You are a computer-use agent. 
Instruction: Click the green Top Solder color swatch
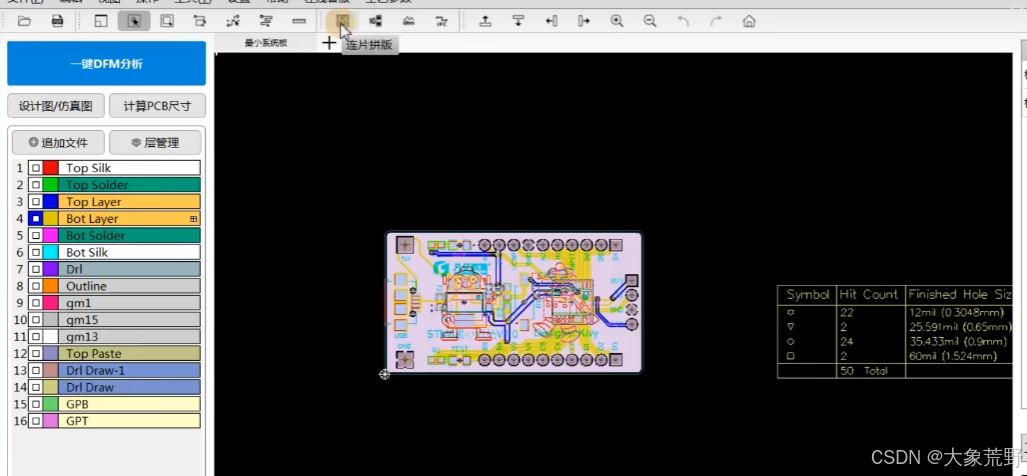tap(50, 185)
